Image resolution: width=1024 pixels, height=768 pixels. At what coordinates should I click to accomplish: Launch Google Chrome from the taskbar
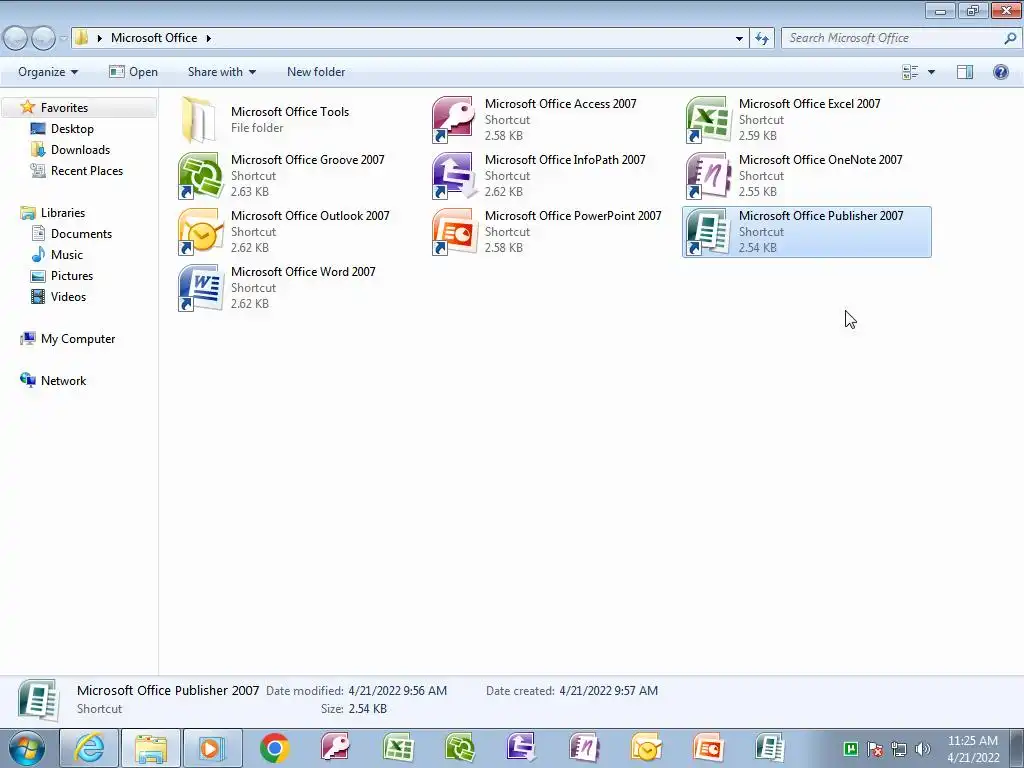click(274, 748)
